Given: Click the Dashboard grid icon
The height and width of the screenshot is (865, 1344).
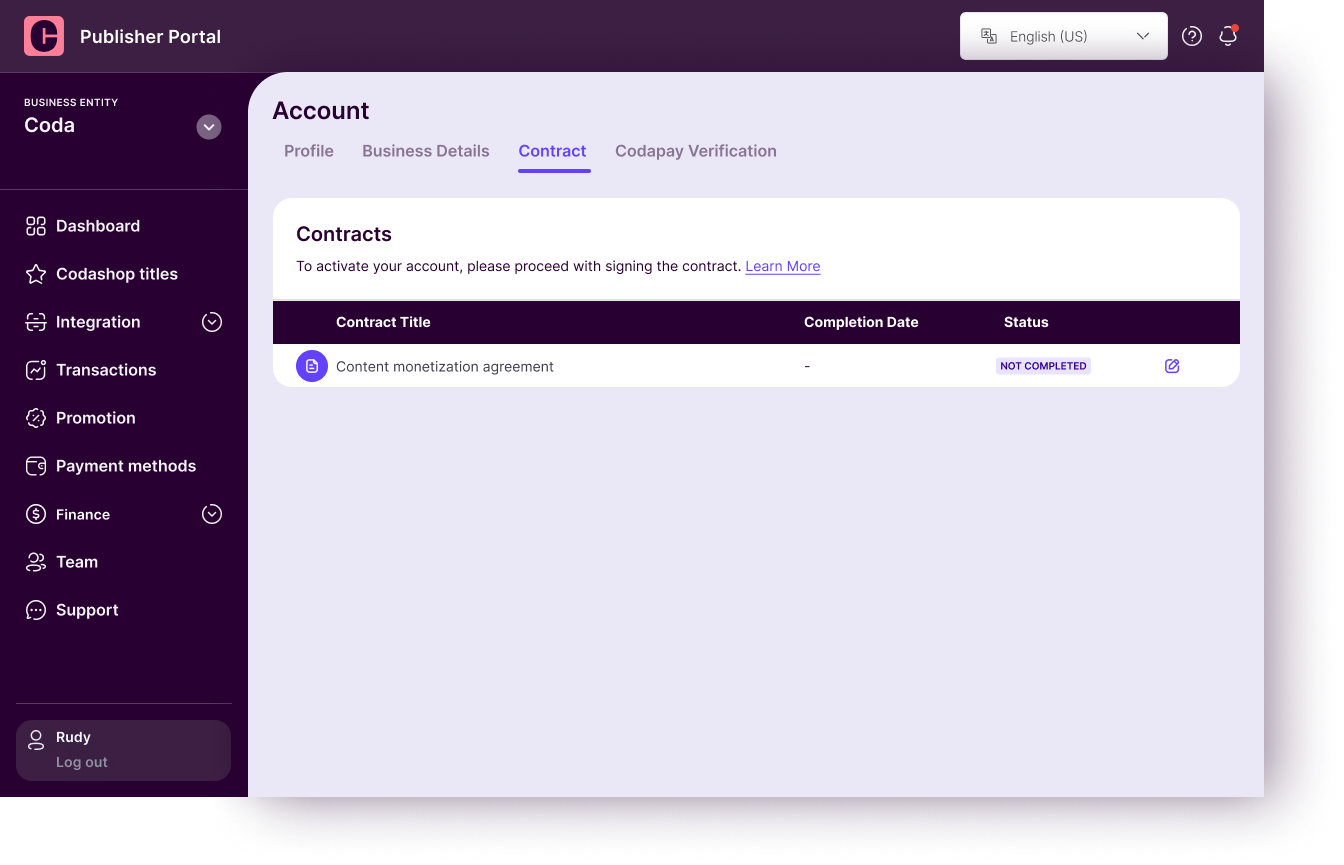Looking at the screenshot, I should point(36,226).
